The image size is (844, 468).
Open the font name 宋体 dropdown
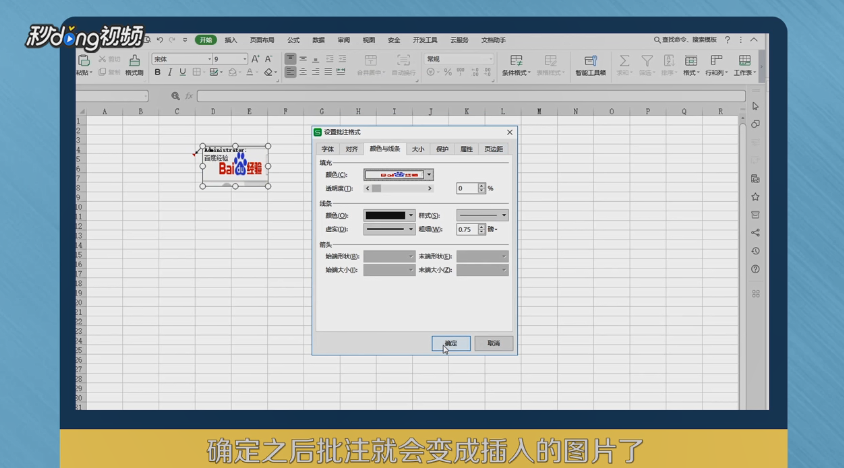point(209,59)
